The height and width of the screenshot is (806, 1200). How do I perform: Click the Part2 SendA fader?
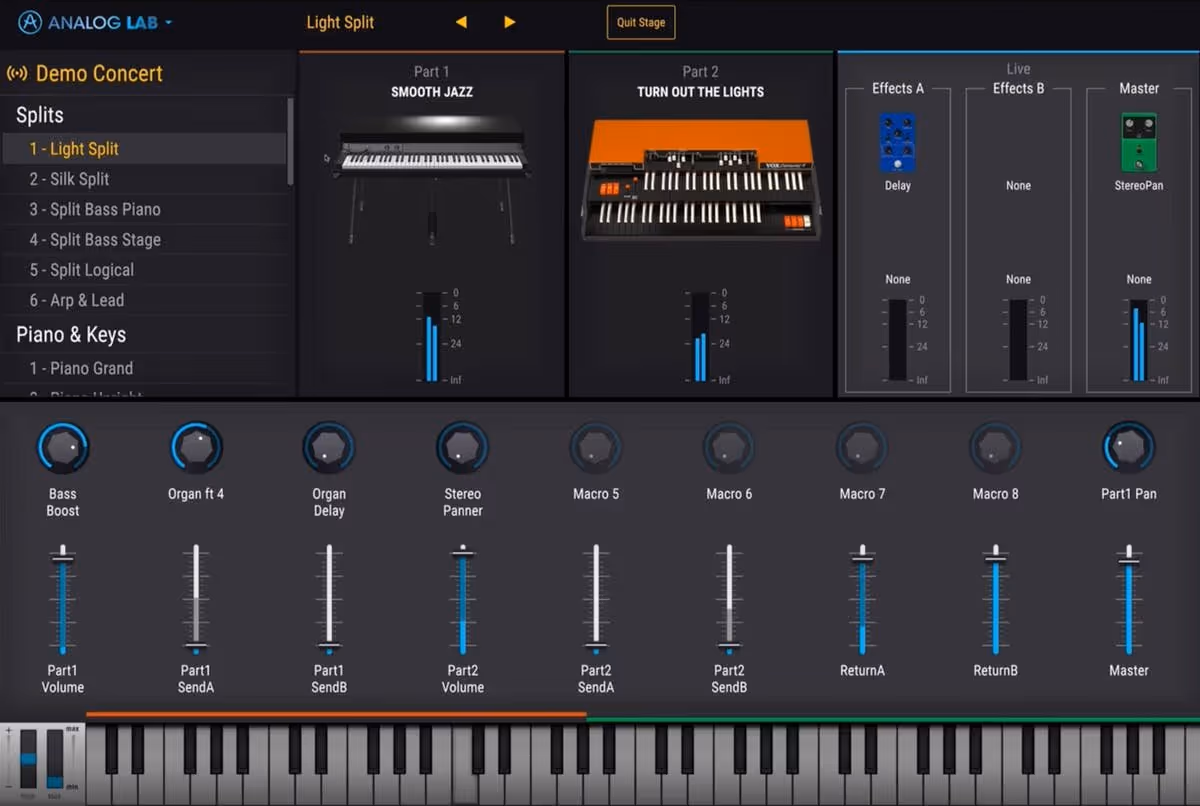[596, 600]
